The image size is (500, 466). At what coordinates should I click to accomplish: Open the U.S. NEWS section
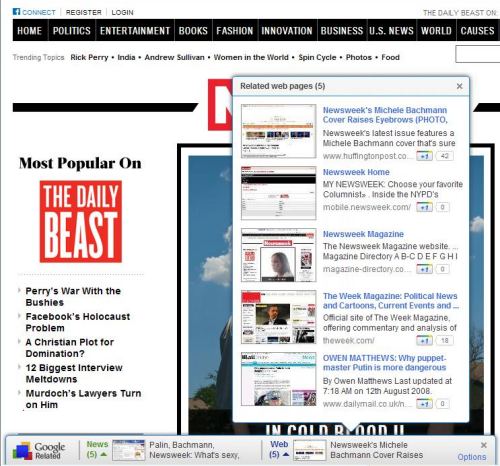[391, 31]
